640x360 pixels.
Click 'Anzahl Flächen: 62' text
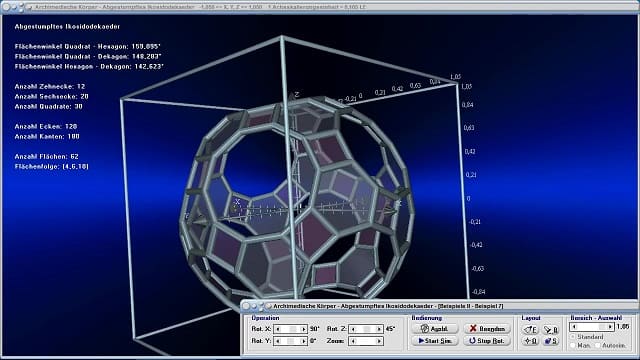[x=47, y=156]
